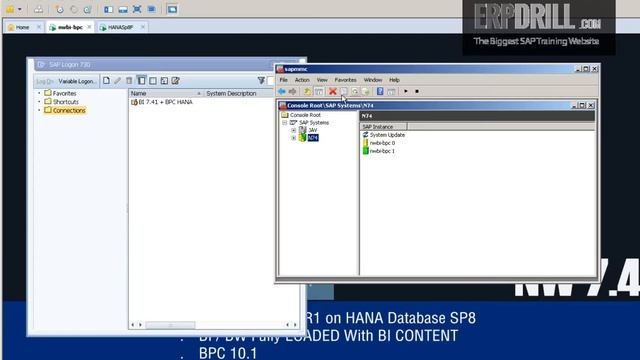This screenshot has width=640, height=360.
Task: Click the red X delete icon
Action: 333,91
